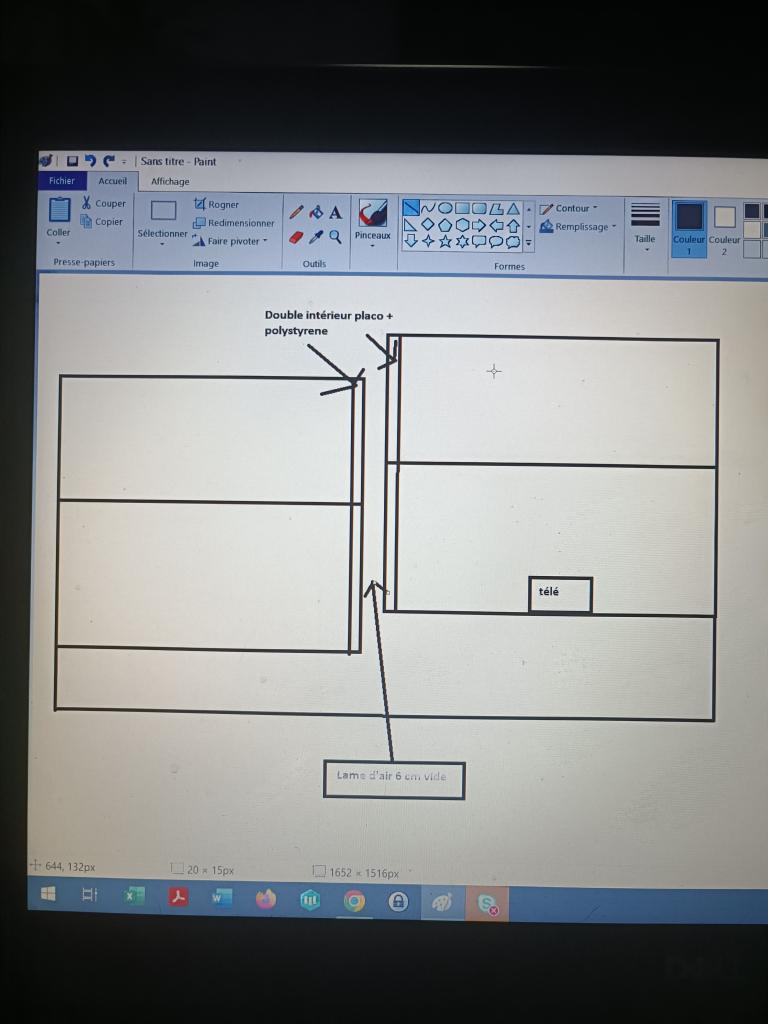Choose the Six-point star shape

point(462,242)
